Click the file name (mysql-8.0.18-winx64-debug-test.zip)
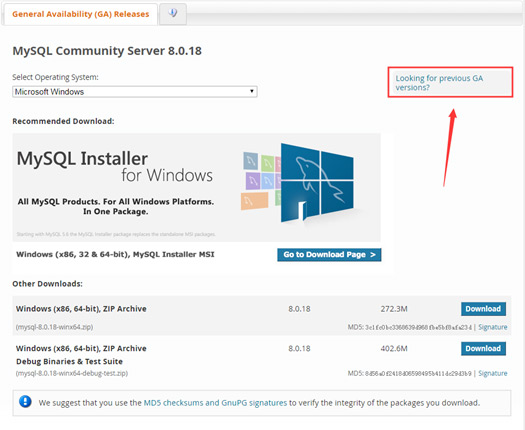525x430 pixels. pyautogui.click(x=72, y=373)
